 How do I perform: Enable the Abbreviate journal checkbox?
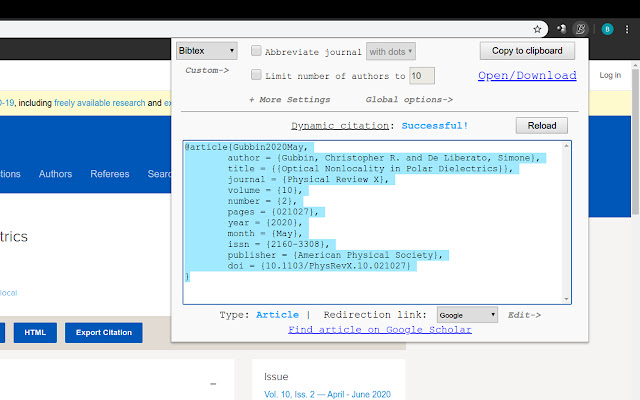[257, 51]
